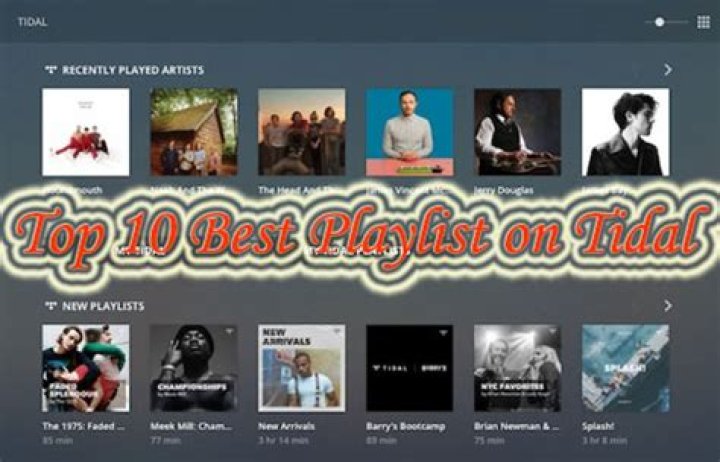Open artist thumbnail with blue background
This screenshot has width=720, height=462.
410,132
